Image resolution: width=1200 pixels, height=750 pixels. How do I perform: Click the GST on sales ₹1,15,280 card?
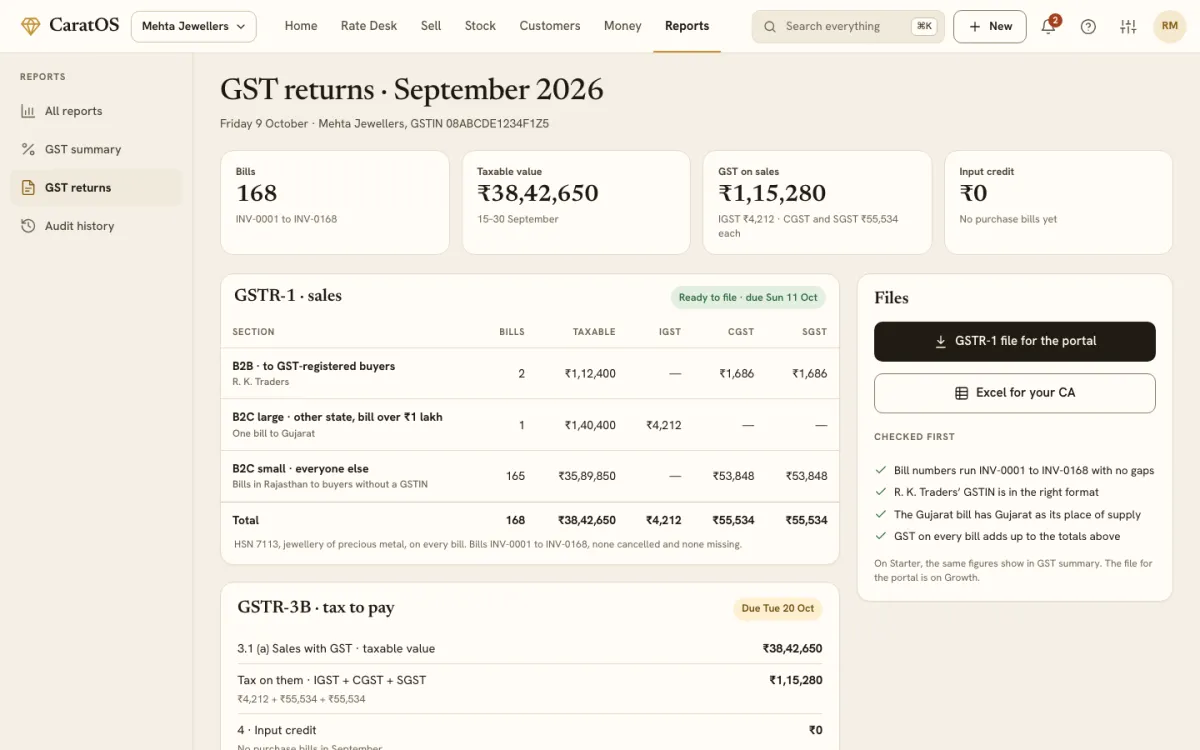click(817, 203)
